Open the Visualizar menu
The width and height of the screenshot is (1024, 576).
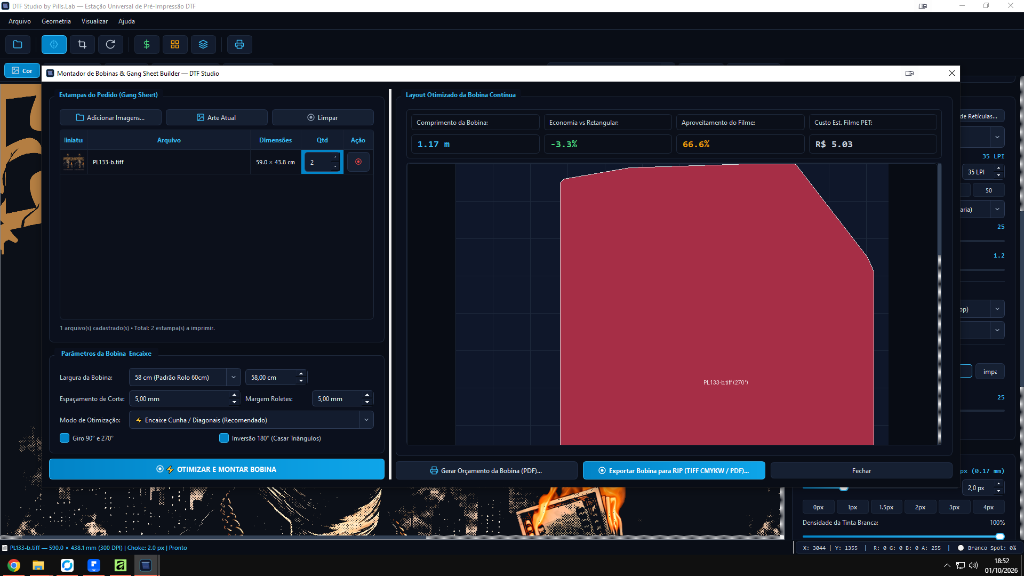95,22
